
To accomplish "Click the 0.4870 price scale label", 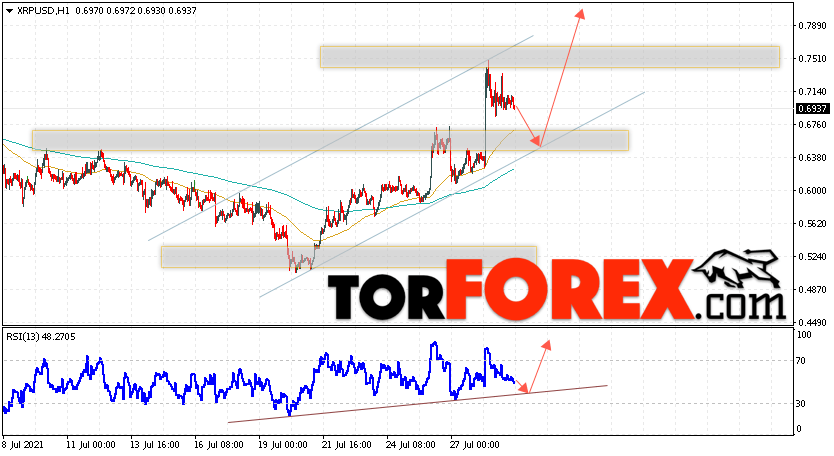I will click(x=813, y=289).
